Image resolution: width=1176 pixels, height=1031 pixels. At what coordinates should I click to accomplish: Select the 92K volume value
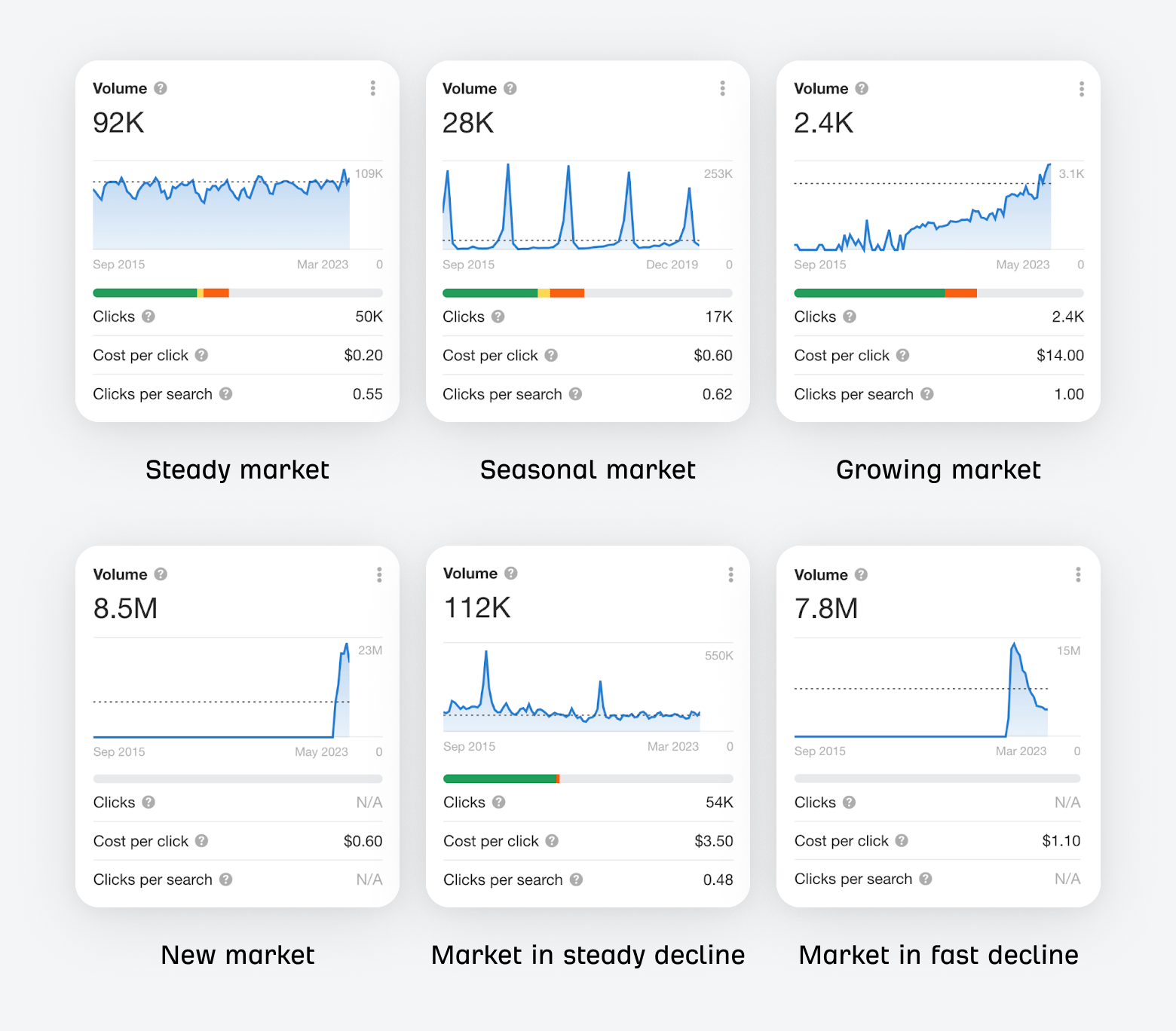tap(117, 122)
